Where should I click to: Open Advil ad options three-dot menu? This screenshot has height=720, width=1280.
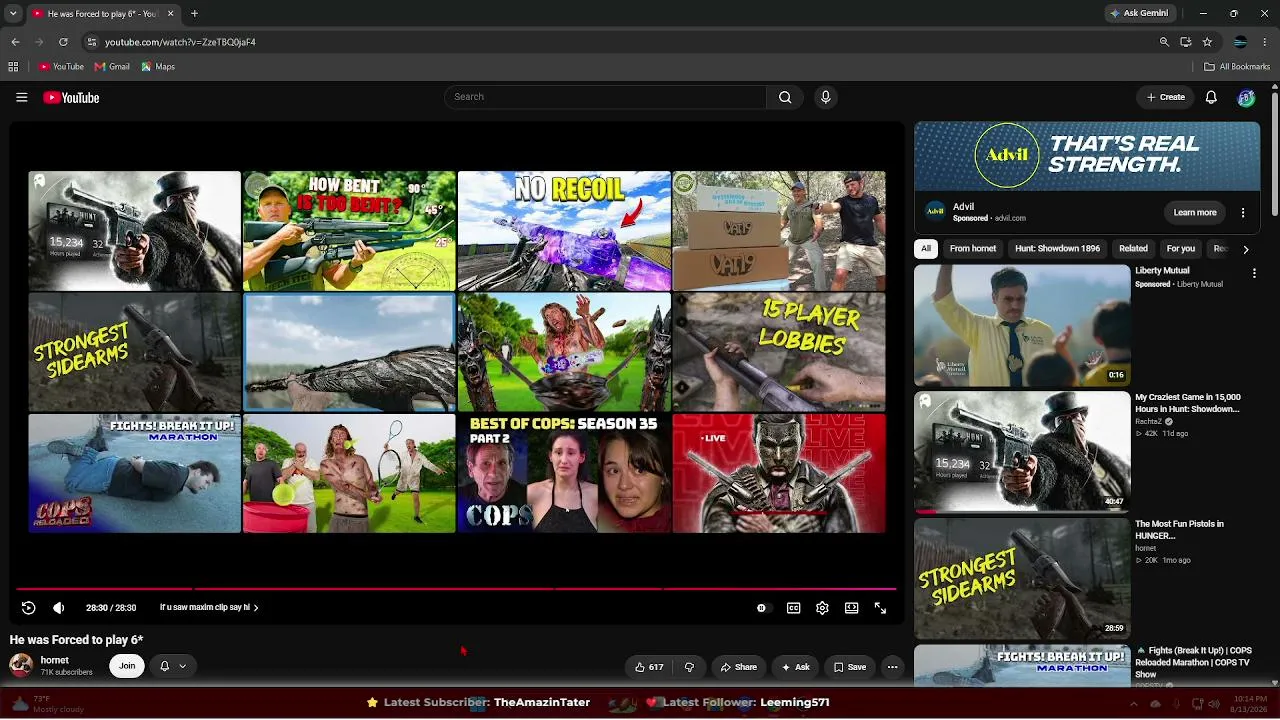(x=1243, y=213)
